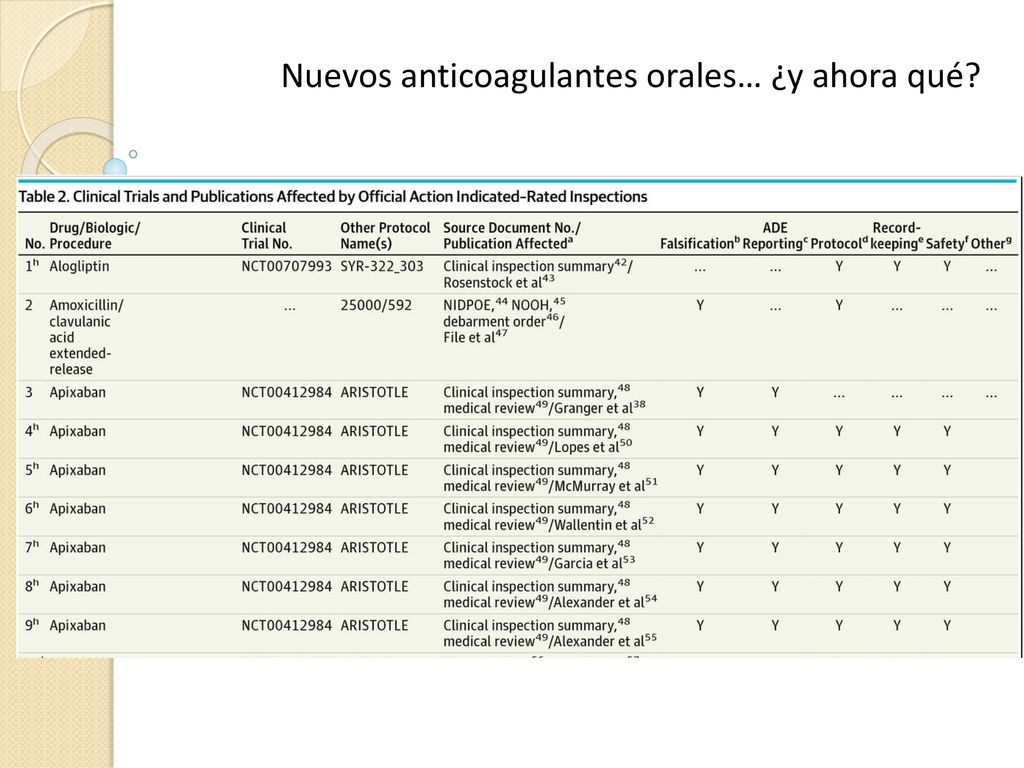Viewport: 1024px width, 768px height.
Task: Click 'ARISTOTLE' in row 8
Action: (374, 586)
